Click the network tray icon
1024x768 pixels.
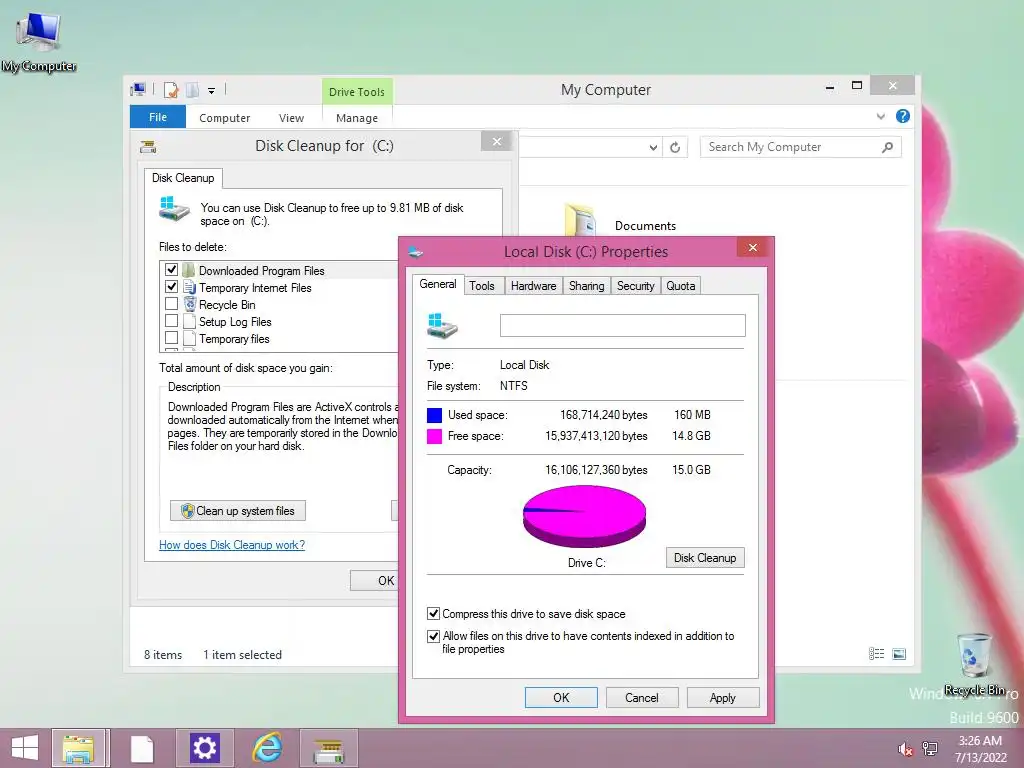point(930,748)
